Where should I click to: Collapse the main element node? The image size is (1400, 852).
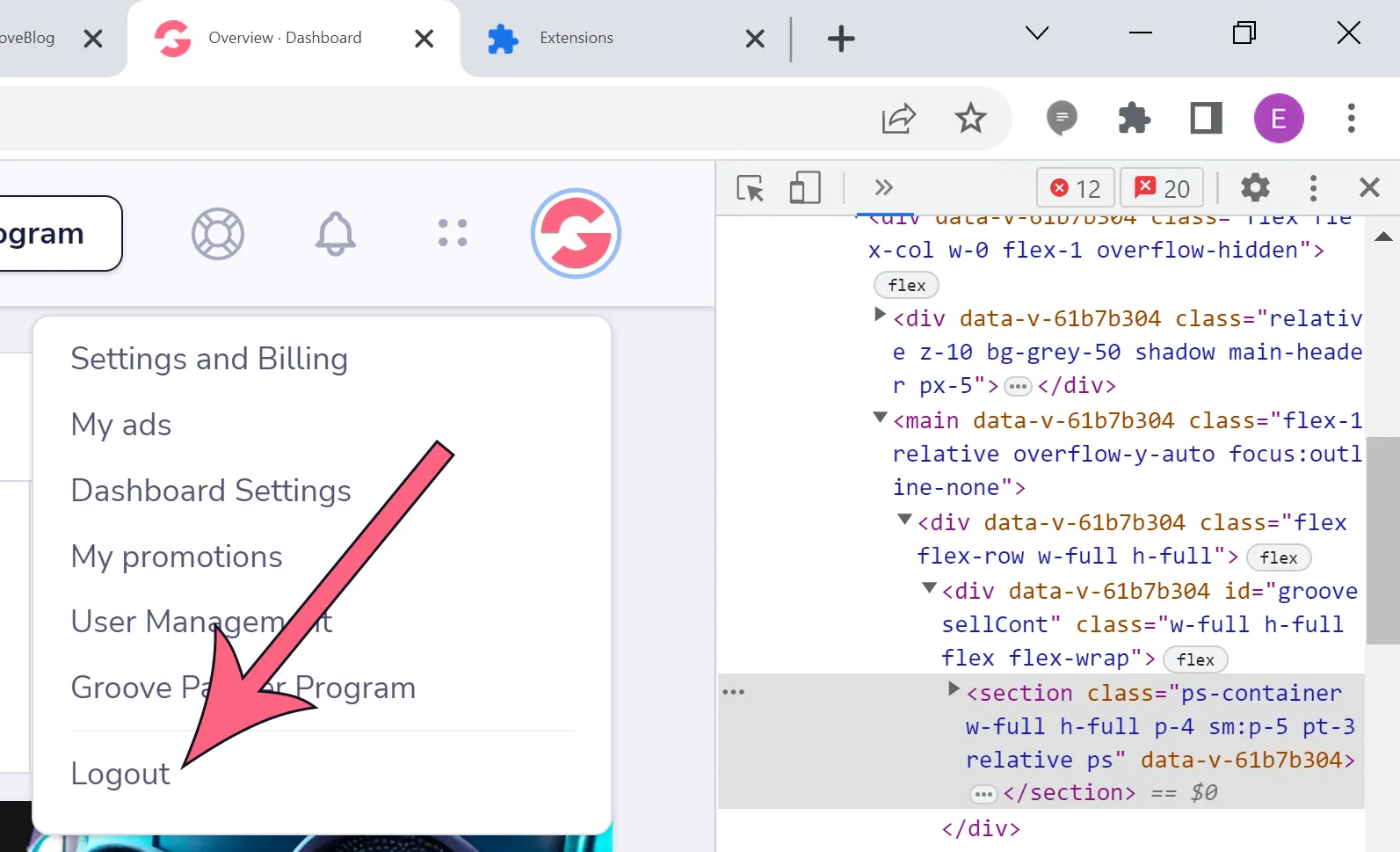tap(880, 417)
